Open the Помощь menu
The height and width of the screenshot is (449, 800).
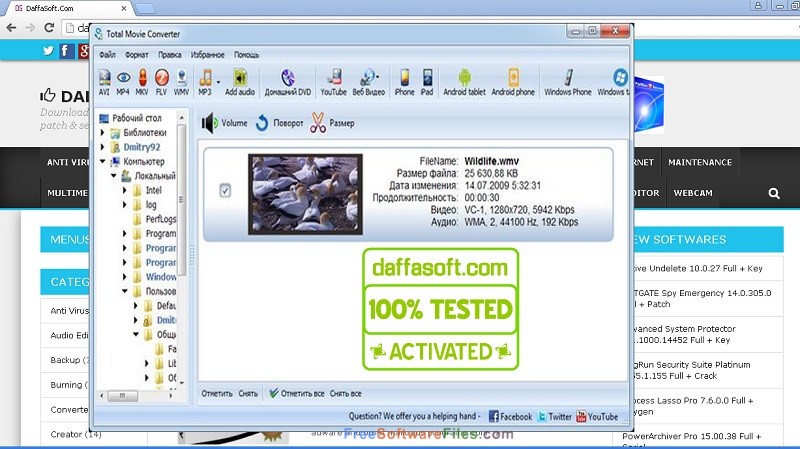coord(246,55)
